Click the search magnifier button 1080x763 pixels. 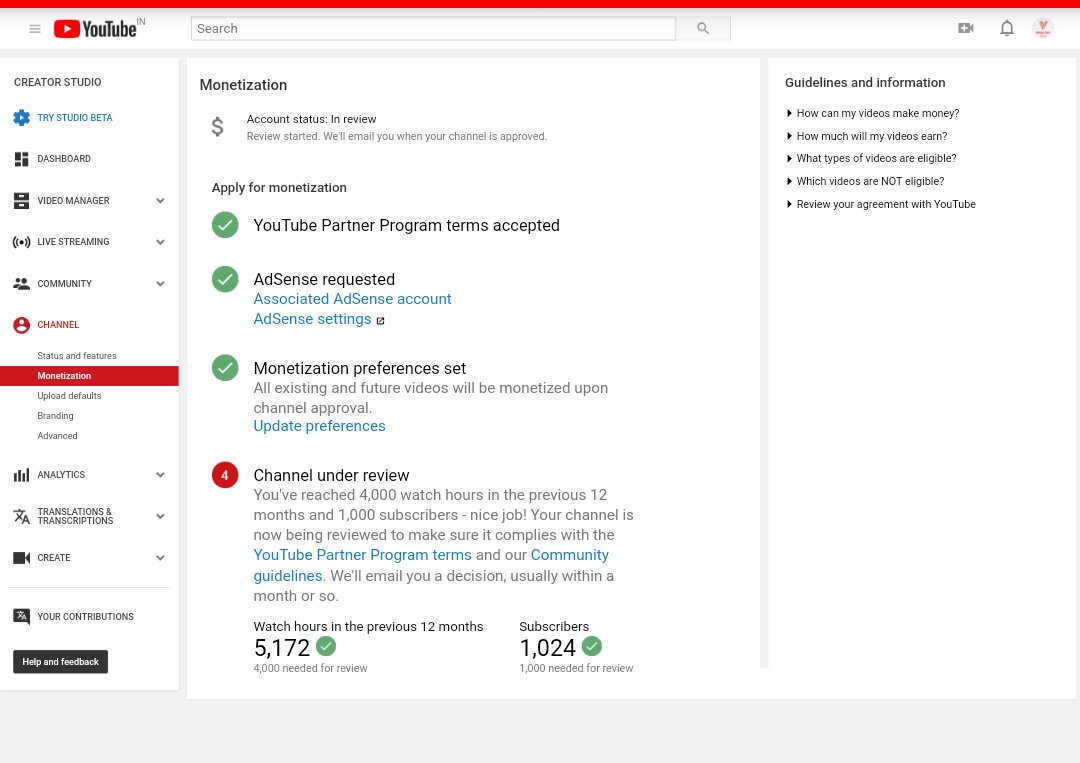coord(703,28)
